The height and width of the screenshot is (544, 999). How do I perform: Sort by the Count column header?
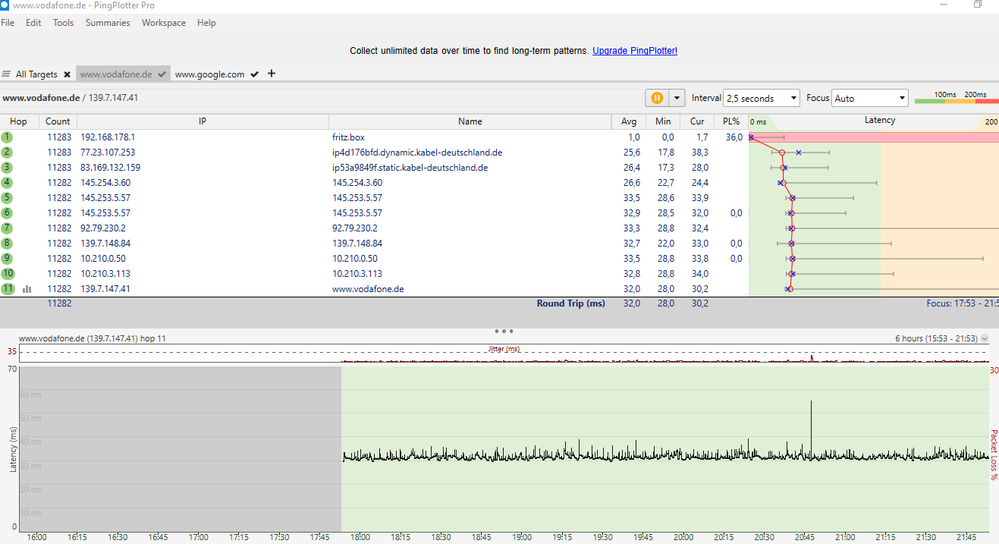(57, 121)
